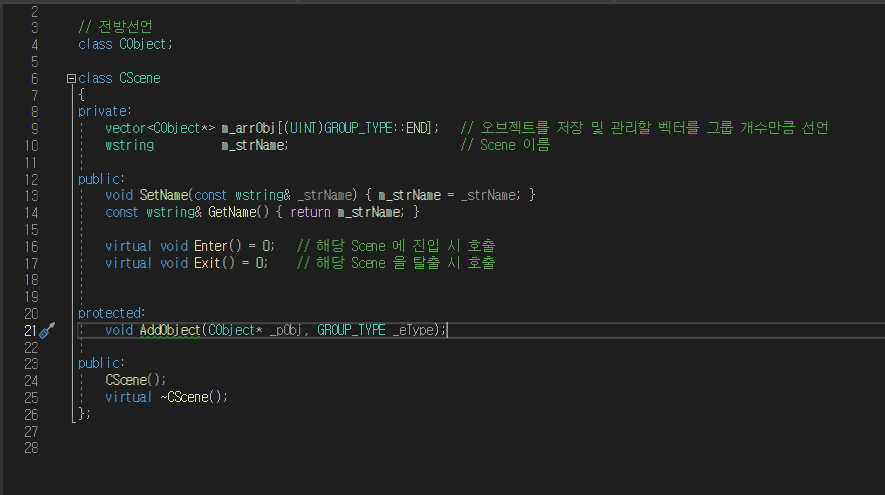
Task: Click the class CObject forward declaration
Action: pos(125,44)
